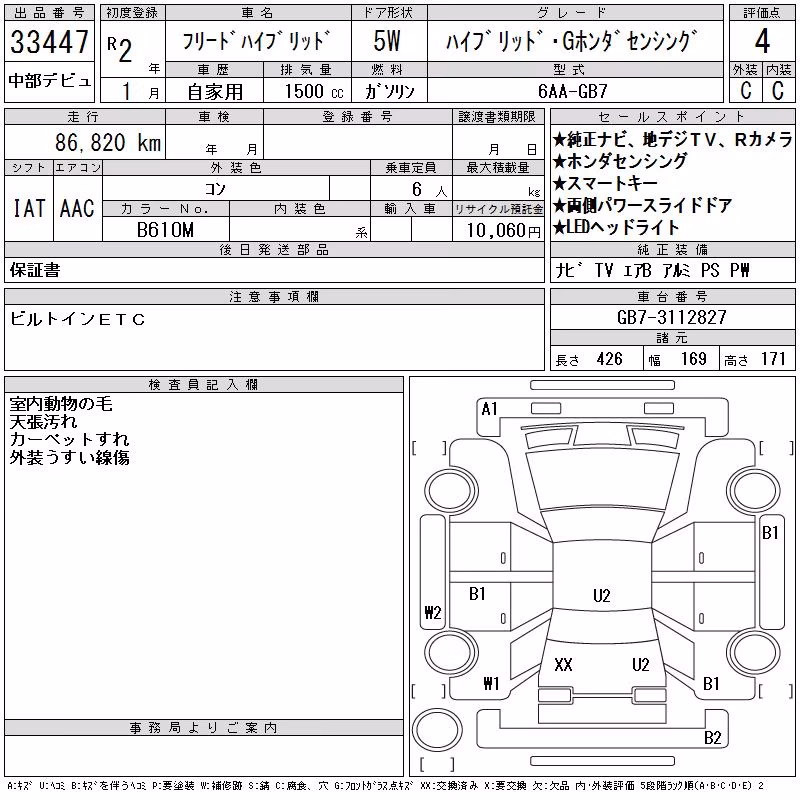The height and width of the screenshot is (800, 800).
Task: Select the 検査員記入欄 header
Action: 204,385
